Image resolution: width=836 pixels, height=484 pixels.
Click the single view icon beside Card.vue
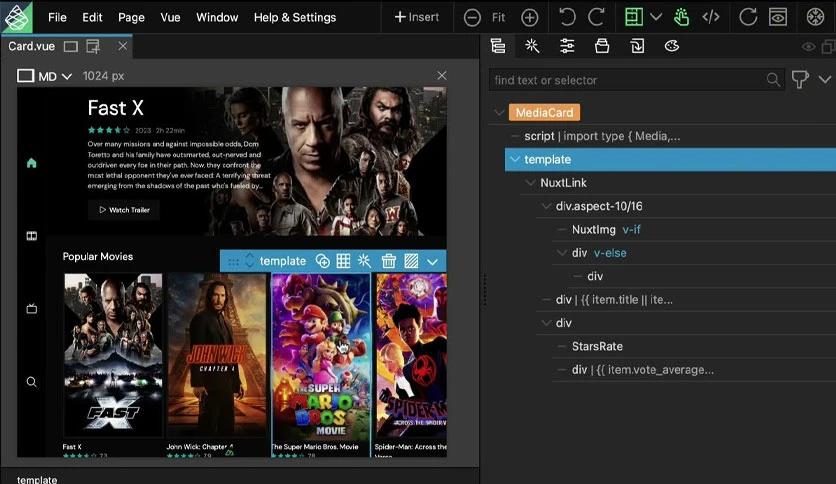70,46
